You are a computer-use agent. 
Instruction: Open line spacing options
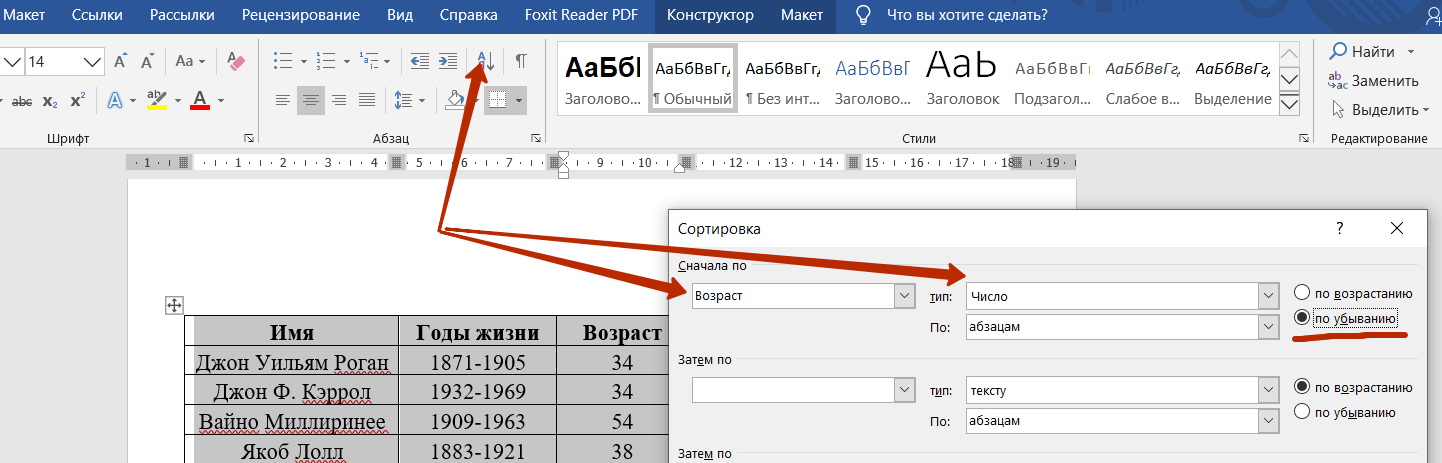pyautogui.click(x=403, y=100)
